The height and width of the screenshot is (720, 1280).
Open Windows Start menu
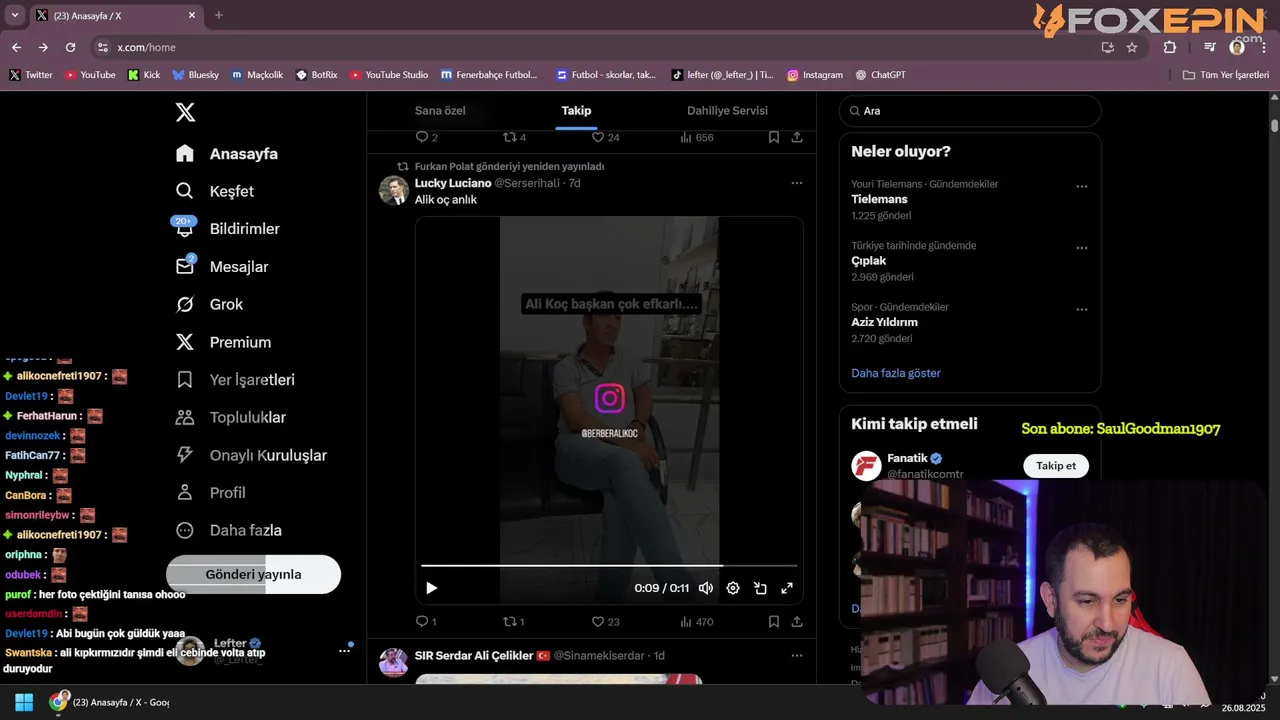[x=24, y=702]
